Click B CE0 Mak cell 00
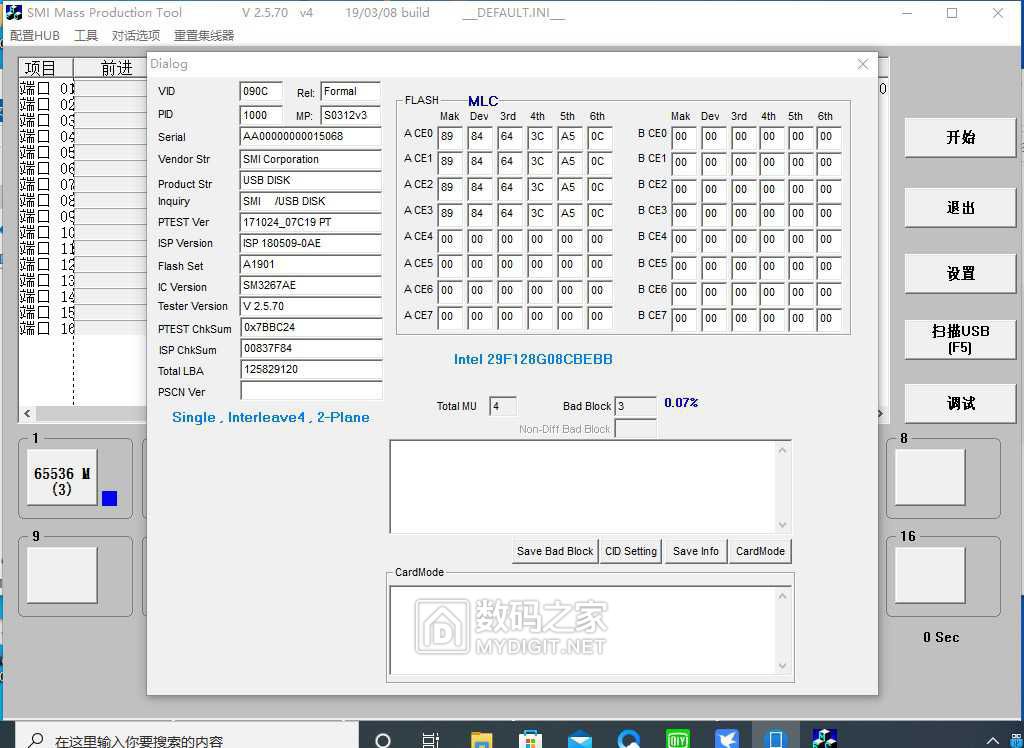The height and width of the screenshot is (748, 1024). pos(684,137)
